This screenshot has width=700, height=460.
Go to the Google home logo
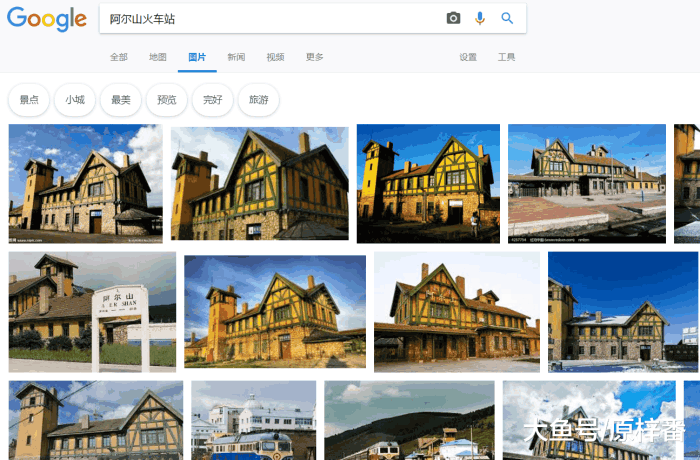tap(46, 19)
